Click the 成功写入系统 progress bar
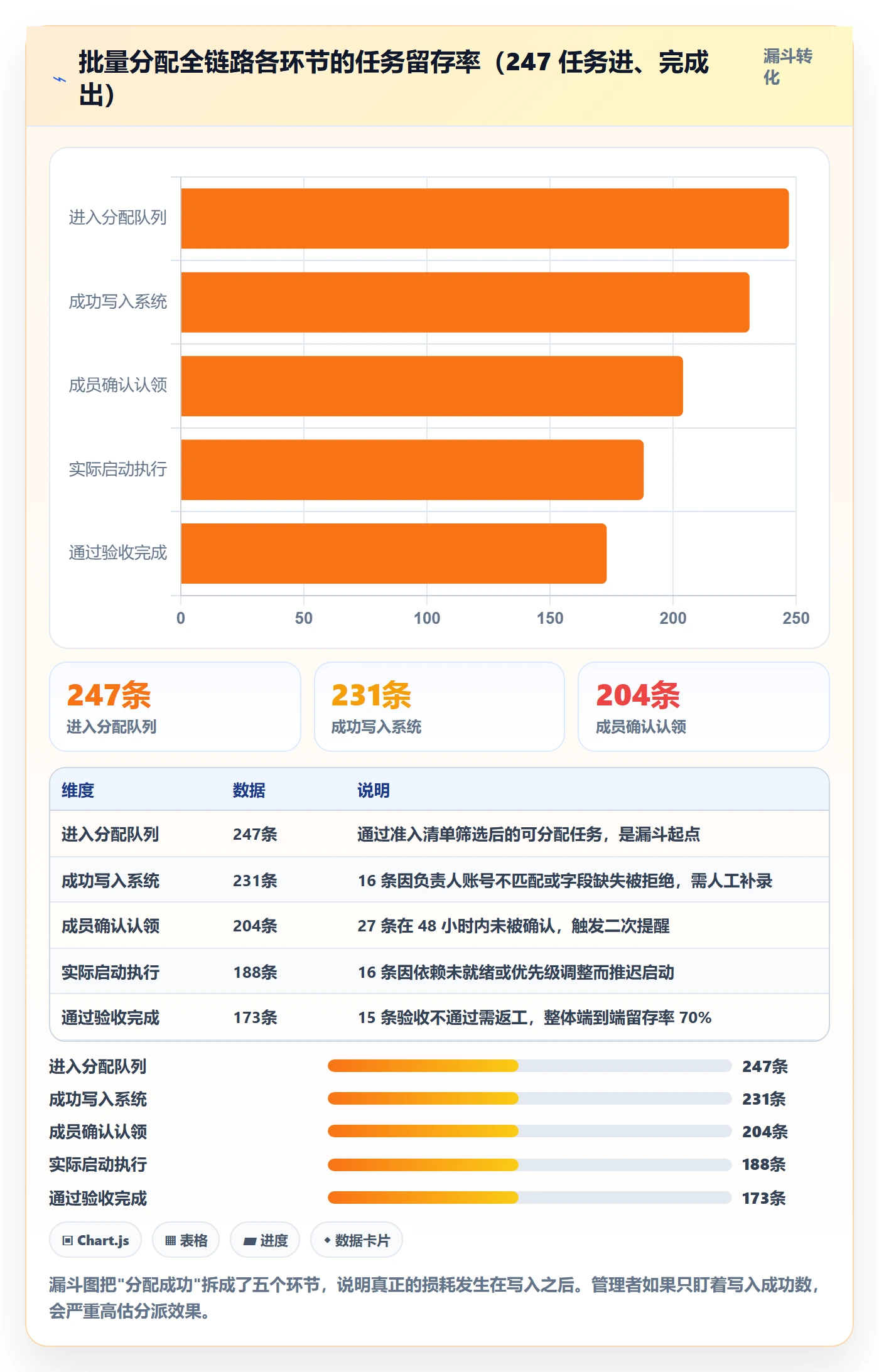This screenshot has width=879, height=1372. coord(529,1098)
